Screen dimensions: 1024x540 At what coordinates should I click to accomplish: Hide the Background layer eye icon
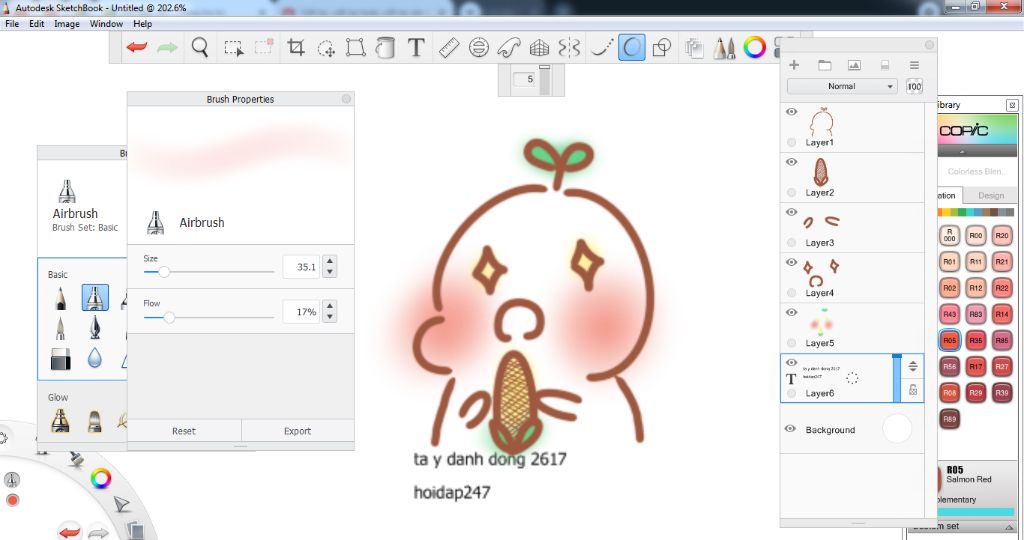(x=790, y=429)
